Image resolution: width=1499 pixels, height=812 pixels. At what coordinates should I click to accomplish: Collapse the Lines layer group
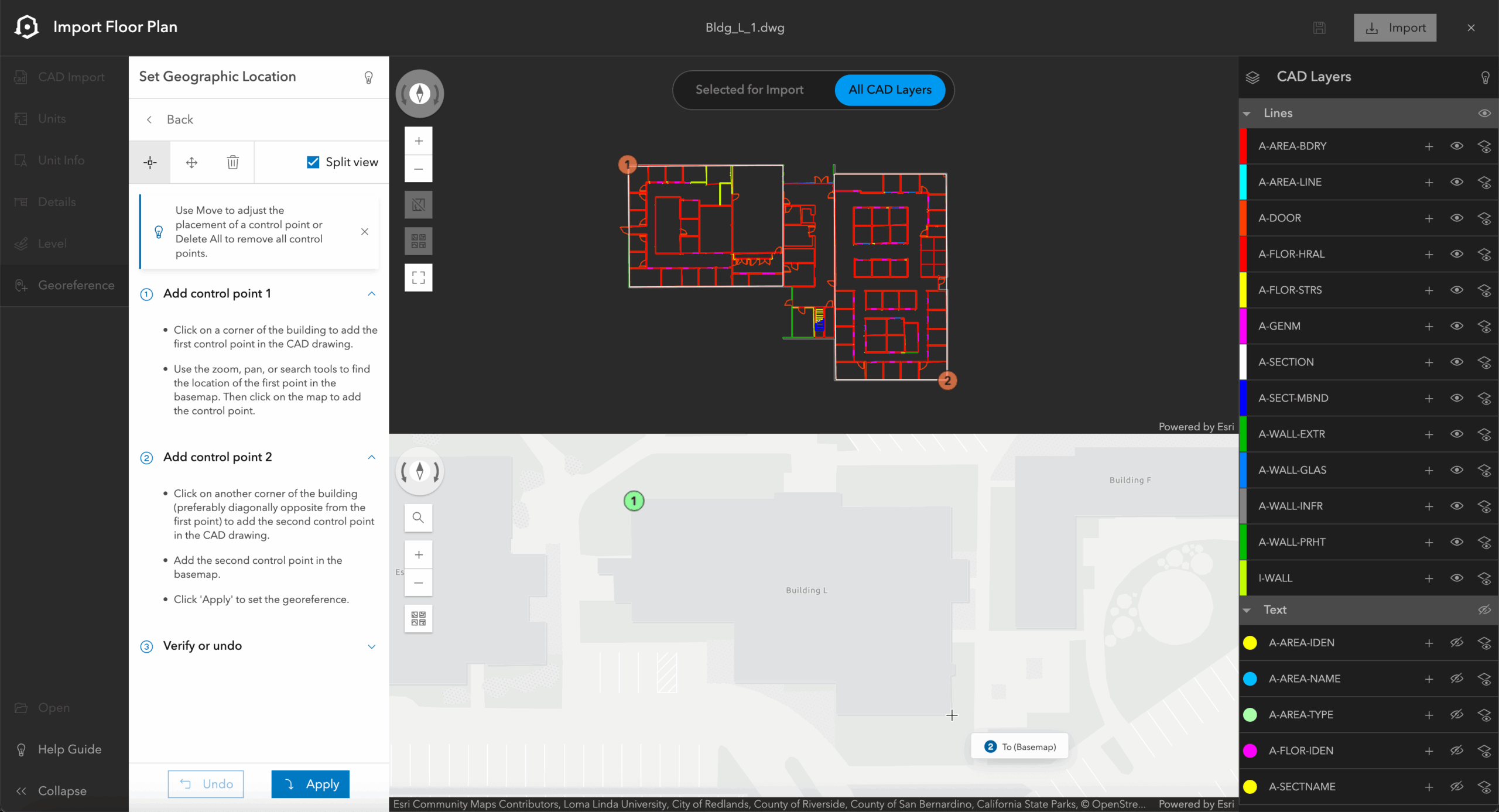[x=1247, y=114]
